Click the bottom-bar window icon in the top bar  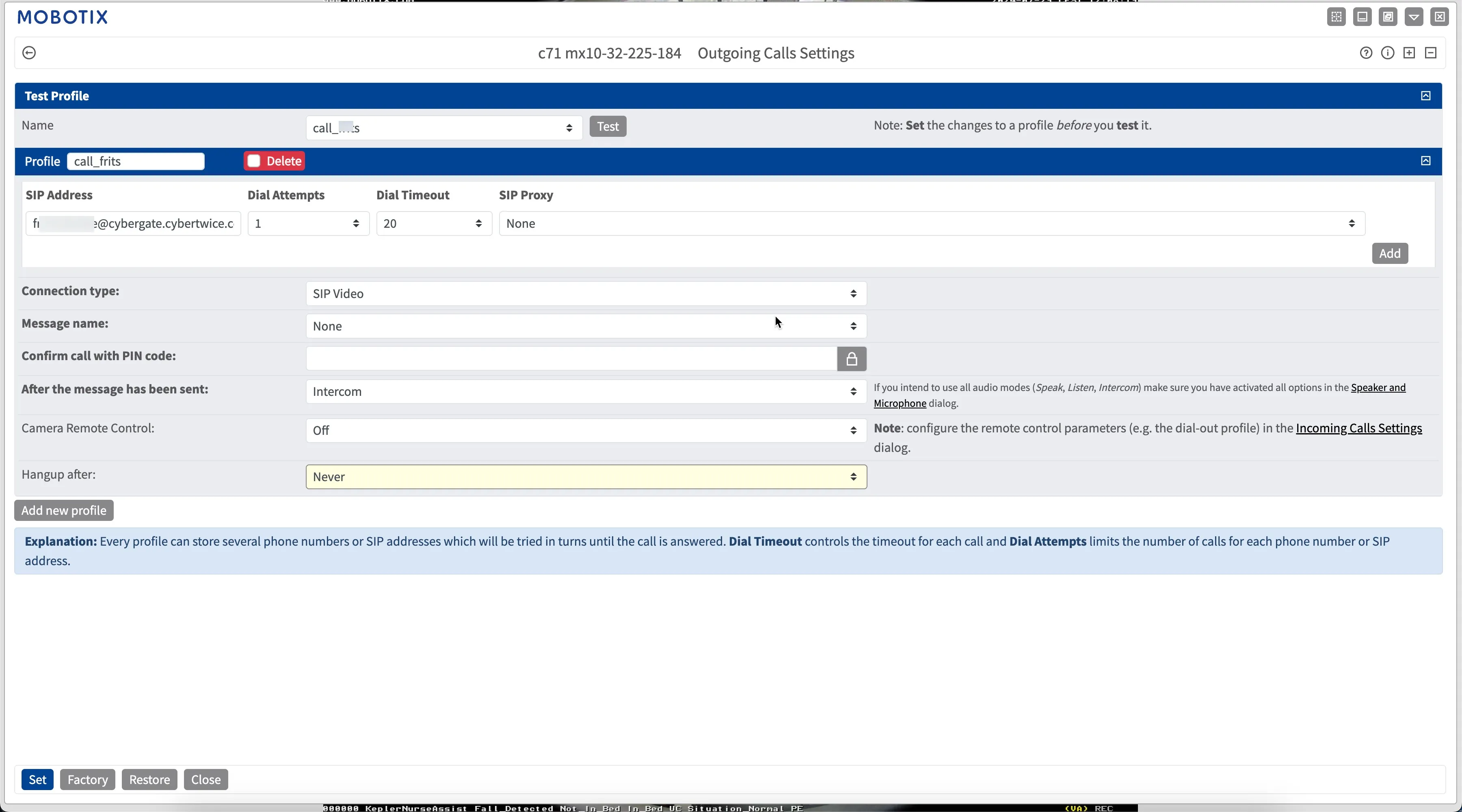[x=1362, y=17]
